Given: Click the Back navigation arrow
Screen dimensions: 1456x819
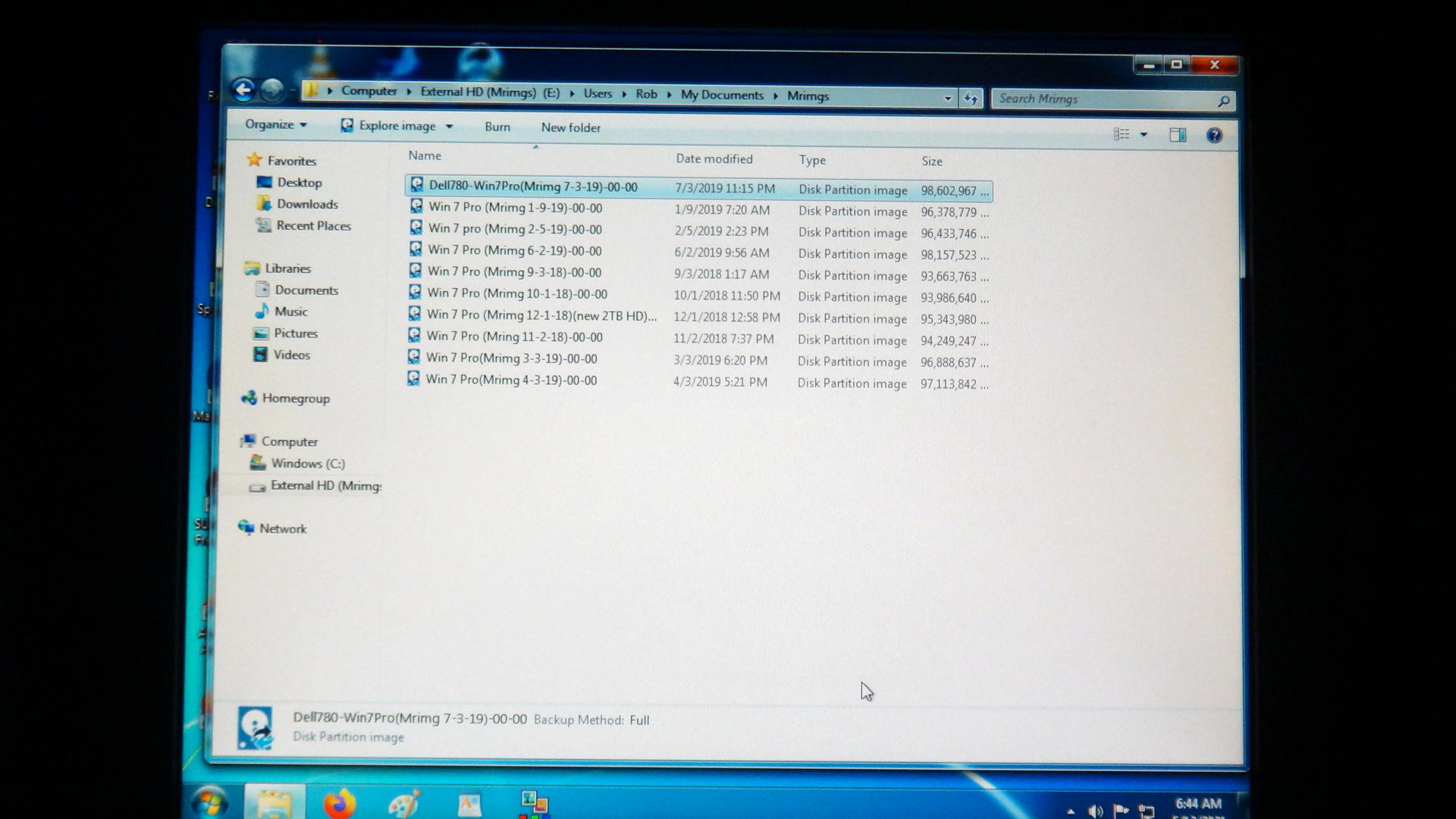Looking at the screenshot, I should pyautogui.click(x=243, y=90).
